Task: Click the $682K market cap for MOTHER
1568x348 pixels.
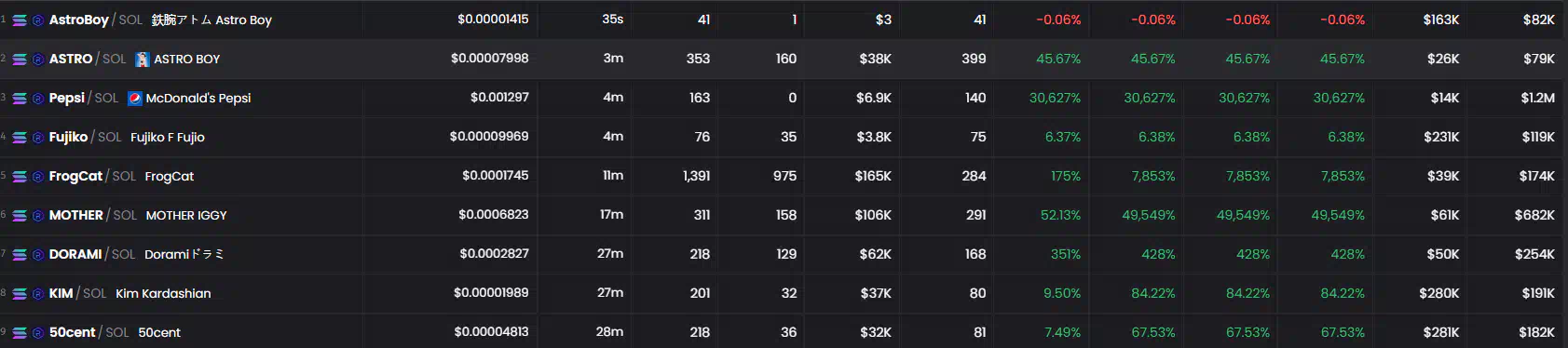Action: click(x=1534, y=215)
